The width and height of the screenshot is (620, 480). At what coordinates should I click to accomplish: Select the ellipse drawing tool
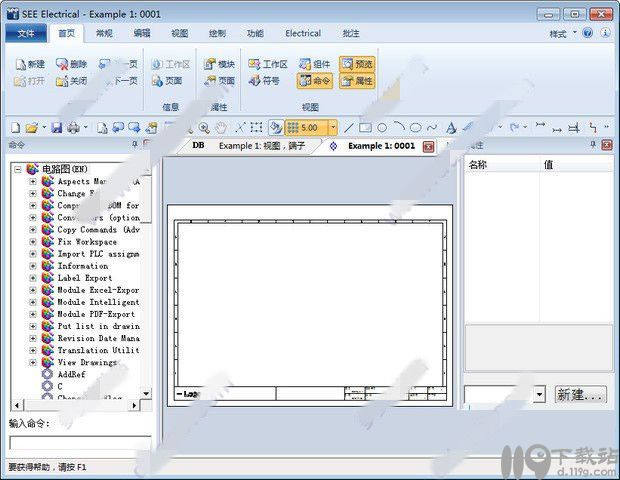[415, 127]
